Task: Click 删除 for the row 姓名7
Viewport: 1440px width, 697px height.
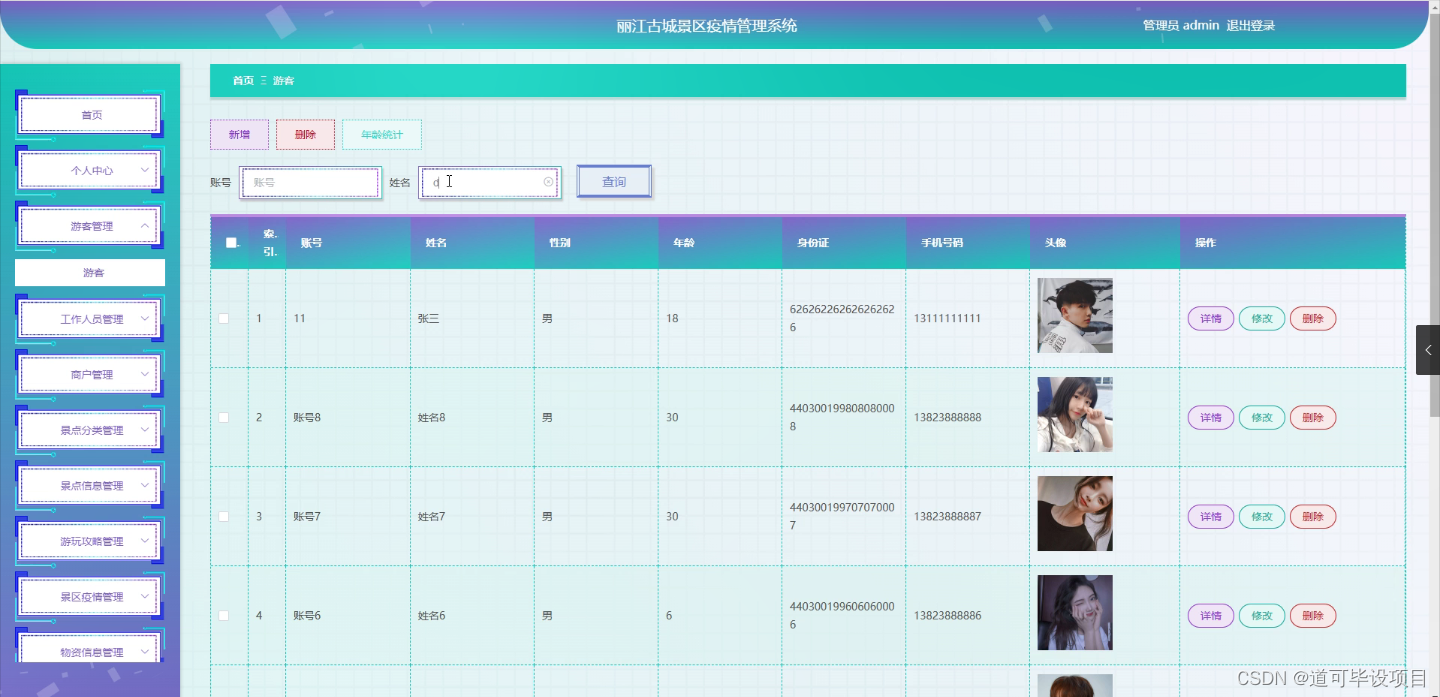Action: tap(1313, 516)
